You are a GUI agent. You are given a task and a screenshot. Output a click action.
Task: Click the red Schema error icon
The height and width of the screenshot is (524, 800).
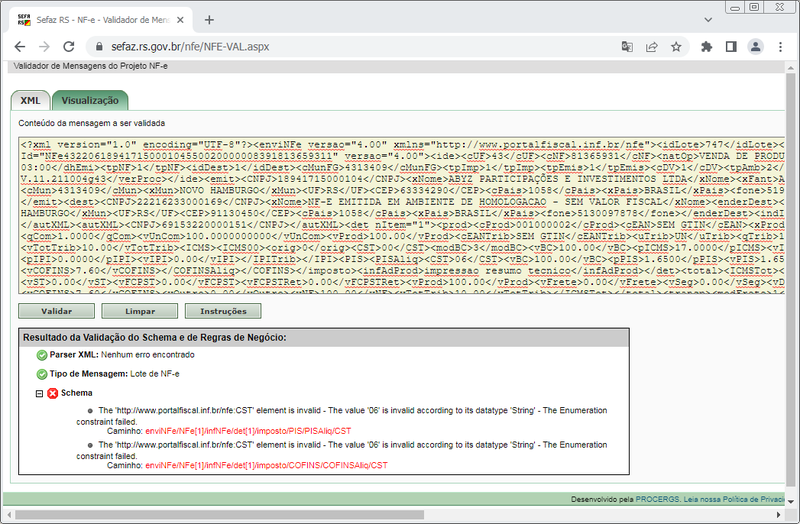53,393
